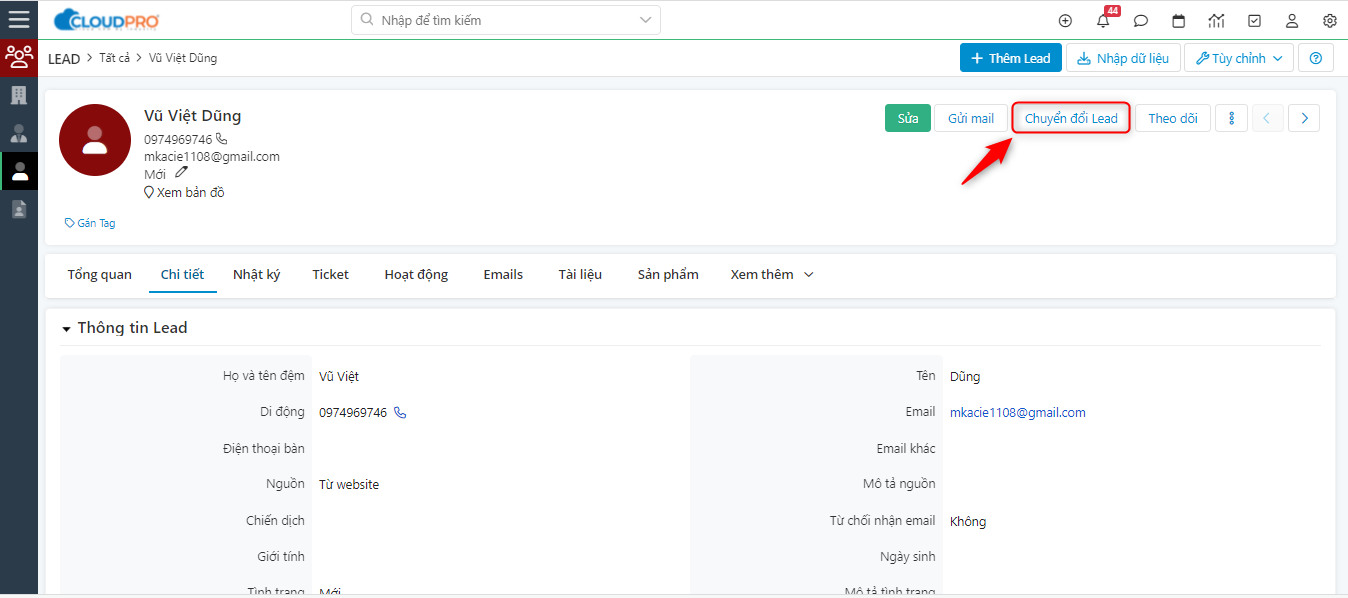Switch to the Tổng quan tab
This screenshot has height=598, width=1348.
pos(99,274)
